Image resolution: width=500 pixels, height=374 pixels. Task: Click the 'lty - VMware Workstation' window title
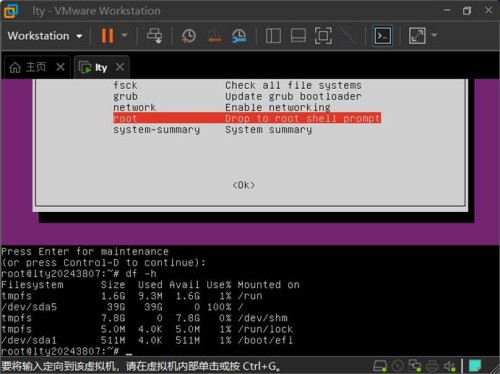point(96,11)
